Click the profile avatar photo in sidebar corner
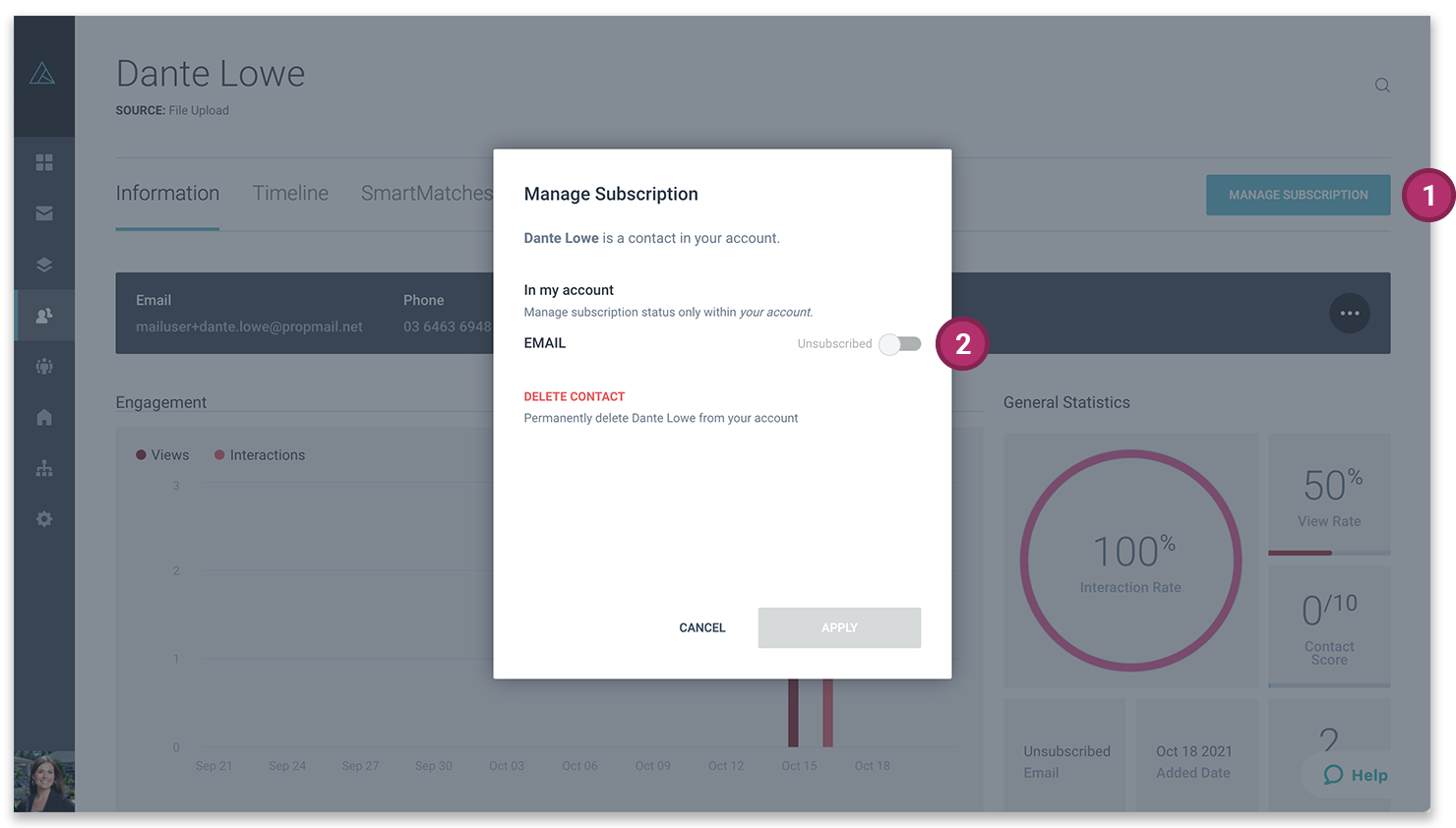 [43, 782]
